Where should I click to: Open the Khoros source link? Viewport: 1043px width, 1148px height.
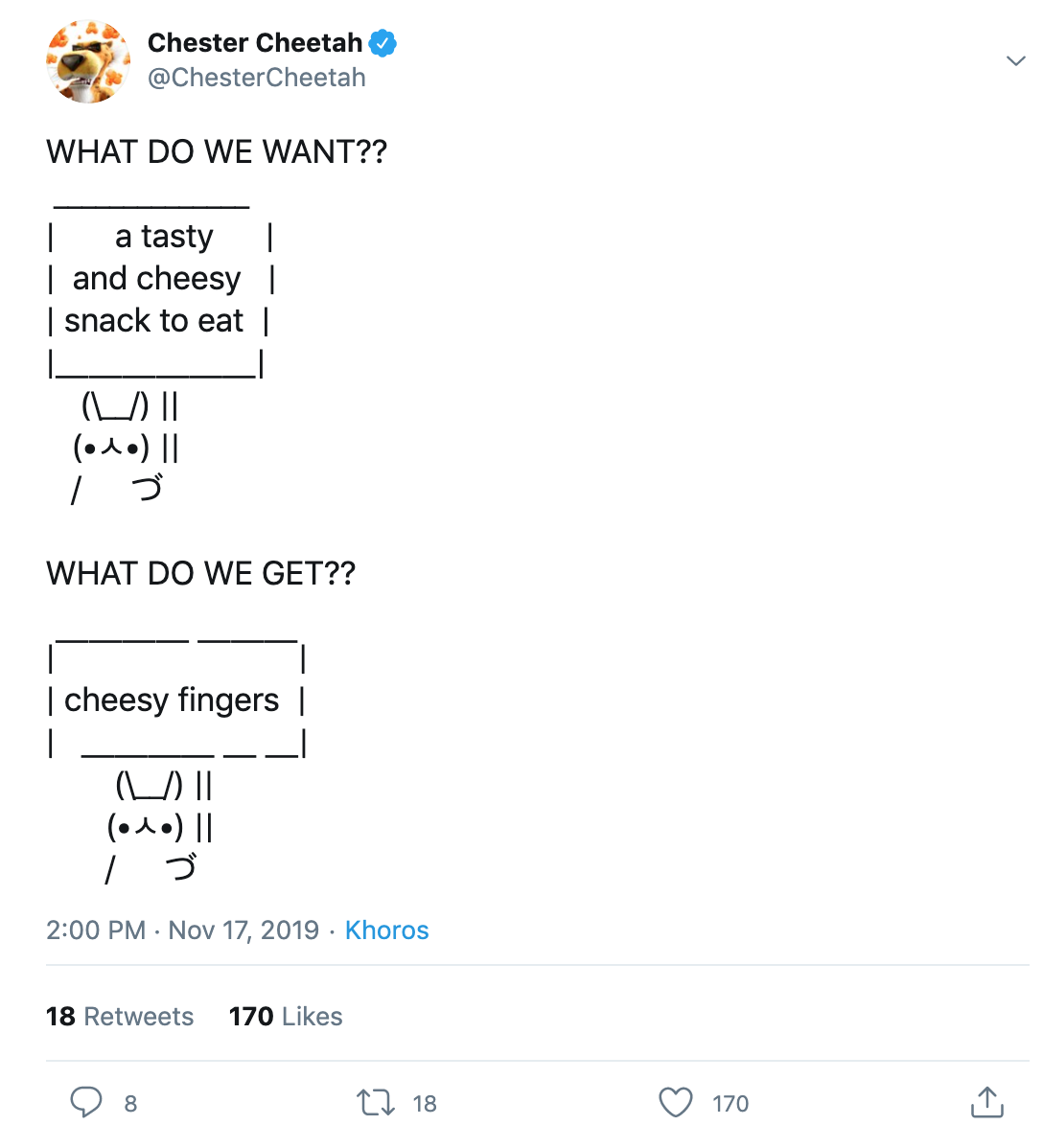tap(386, 930)
